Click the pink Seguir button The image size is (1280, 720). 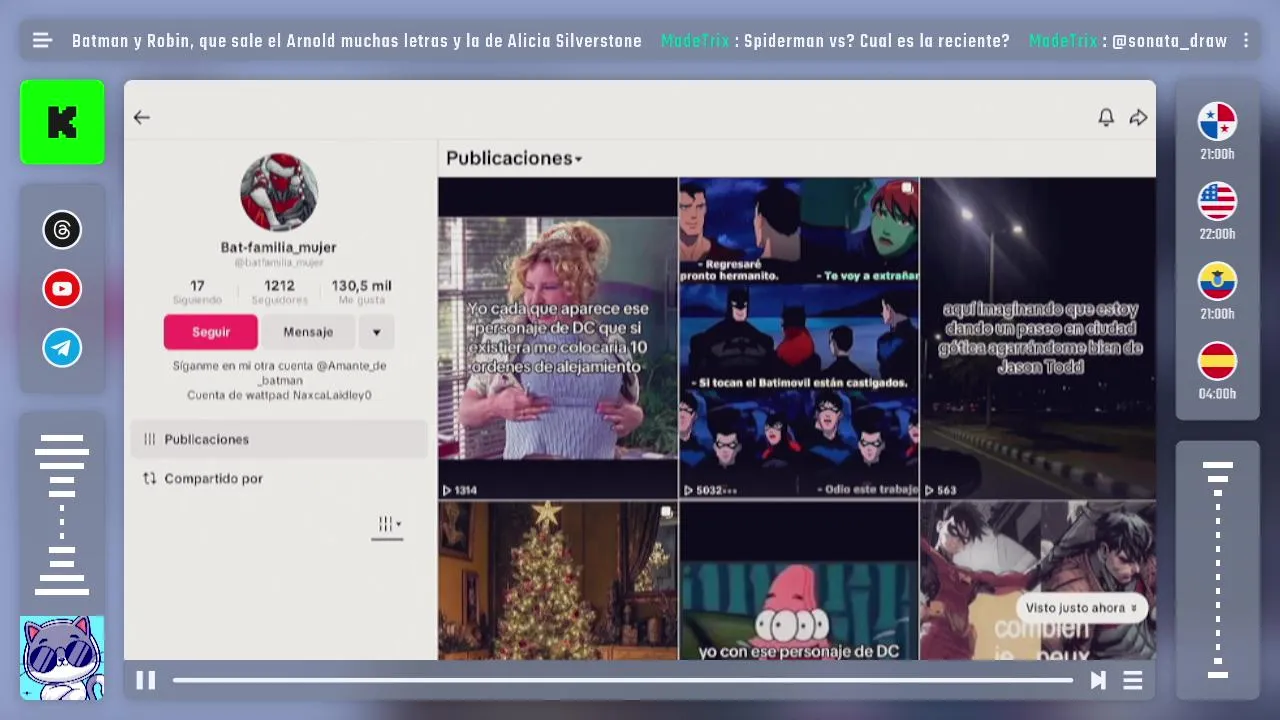[211, 332]
